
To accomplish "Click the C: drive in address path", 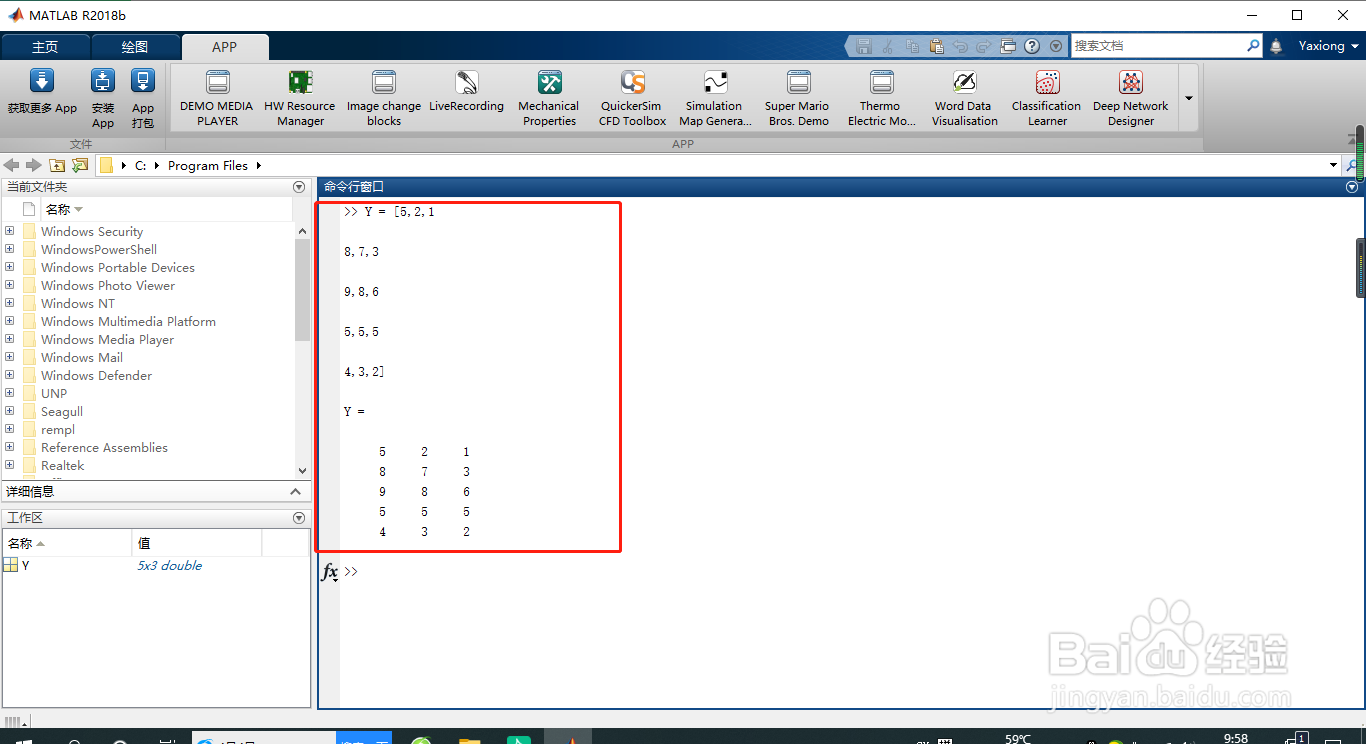I will tap(141, 165).
